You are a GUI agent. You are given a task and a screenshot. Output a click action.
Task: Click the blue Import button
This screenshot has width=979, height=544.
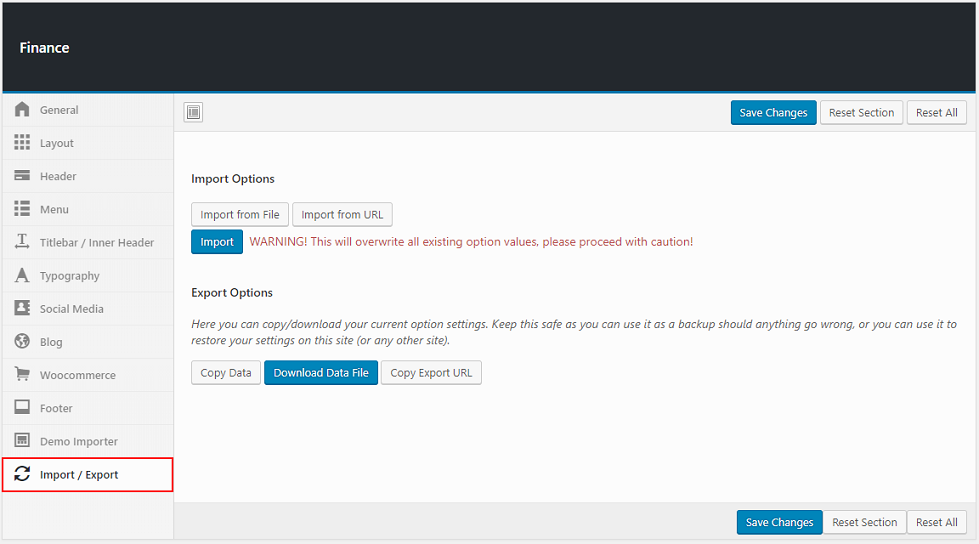(x=217, y=242)
